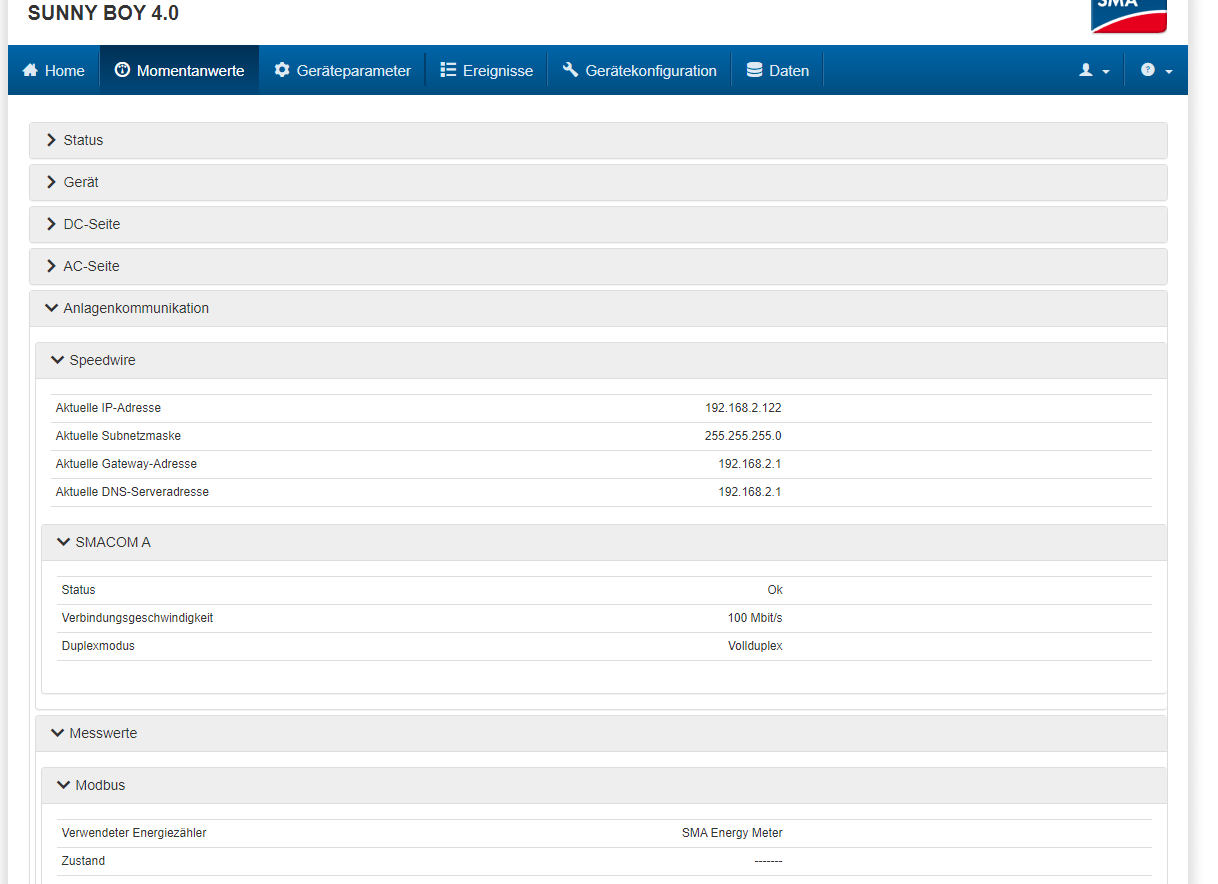Click the value 100 Mbit/s
The width and height of the screenshot is (1218, 884).
pos(755,618)
